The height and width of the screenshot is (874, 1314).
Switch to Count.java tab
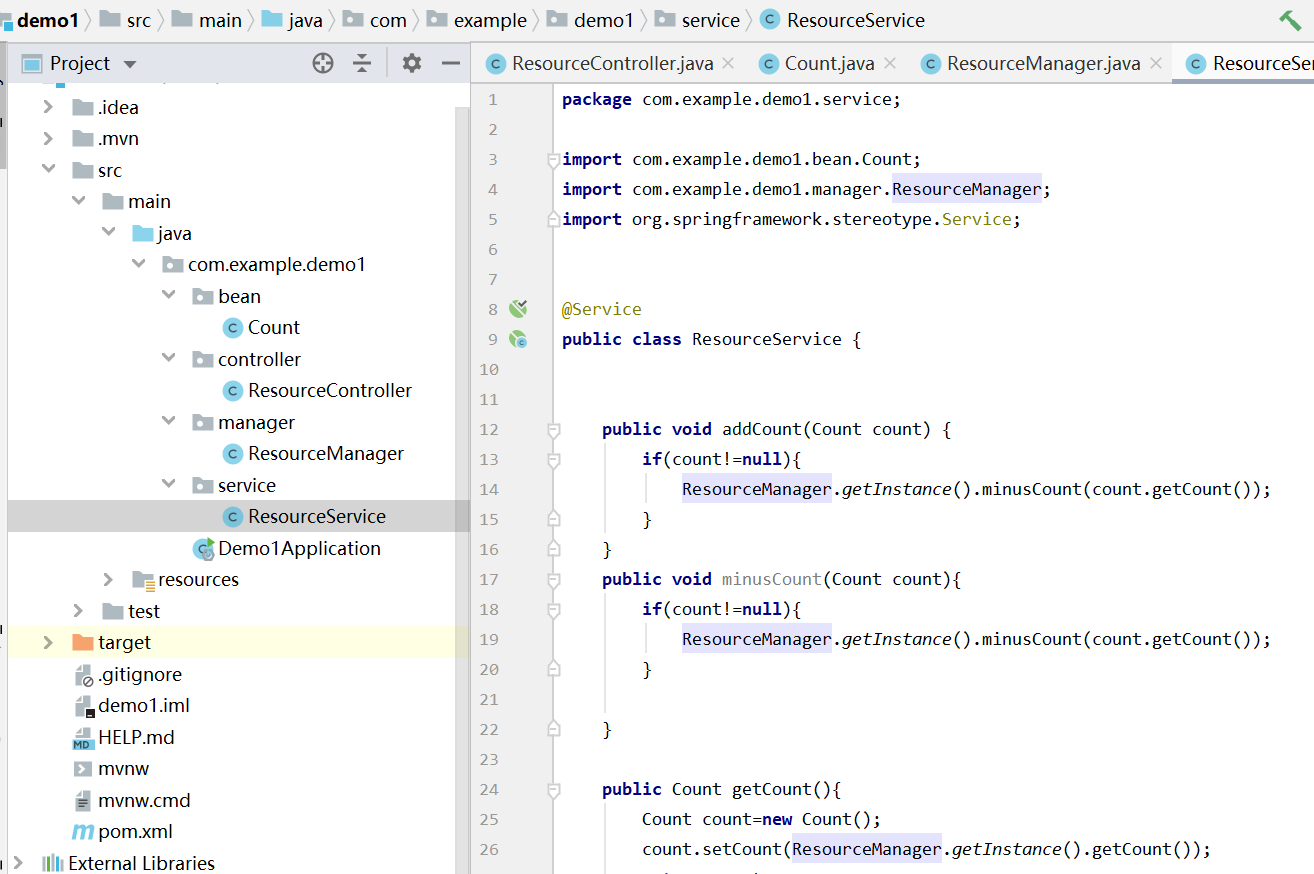[x=829, y=63]
